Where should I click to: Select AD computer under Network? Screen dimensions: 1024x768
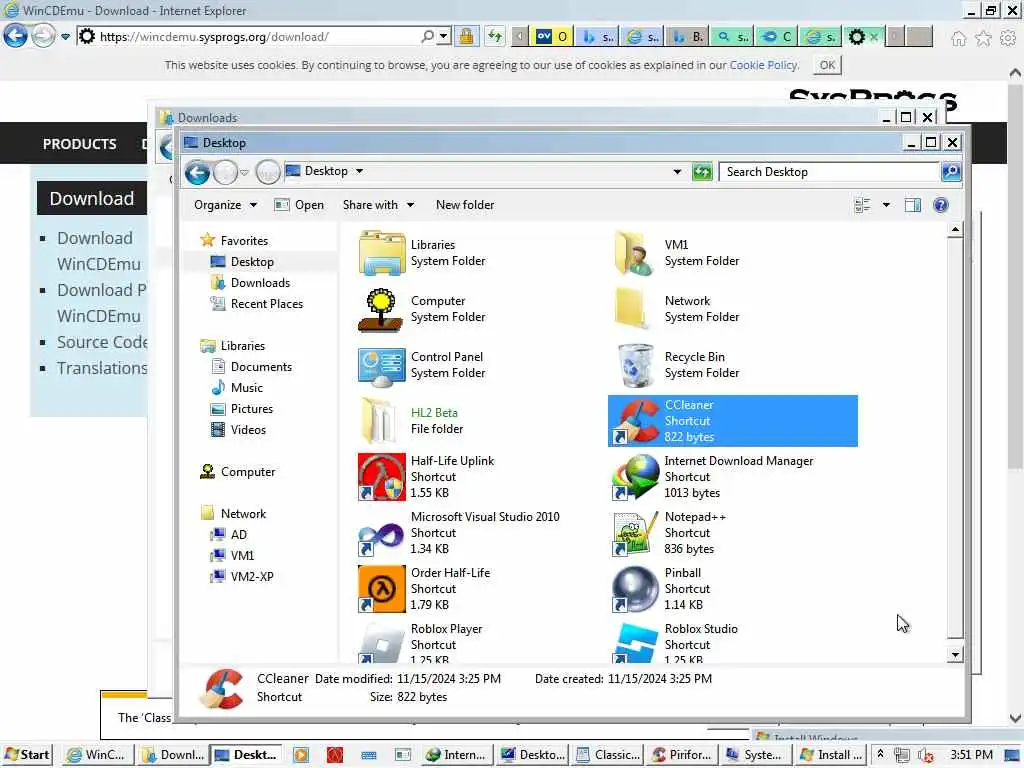(238, 535)
